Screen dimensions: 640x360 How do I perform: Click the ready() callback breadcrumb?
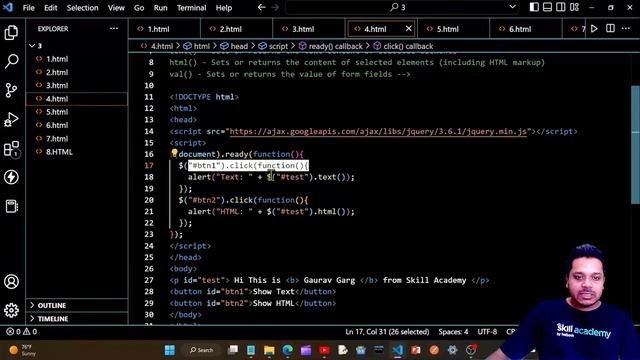331,46
